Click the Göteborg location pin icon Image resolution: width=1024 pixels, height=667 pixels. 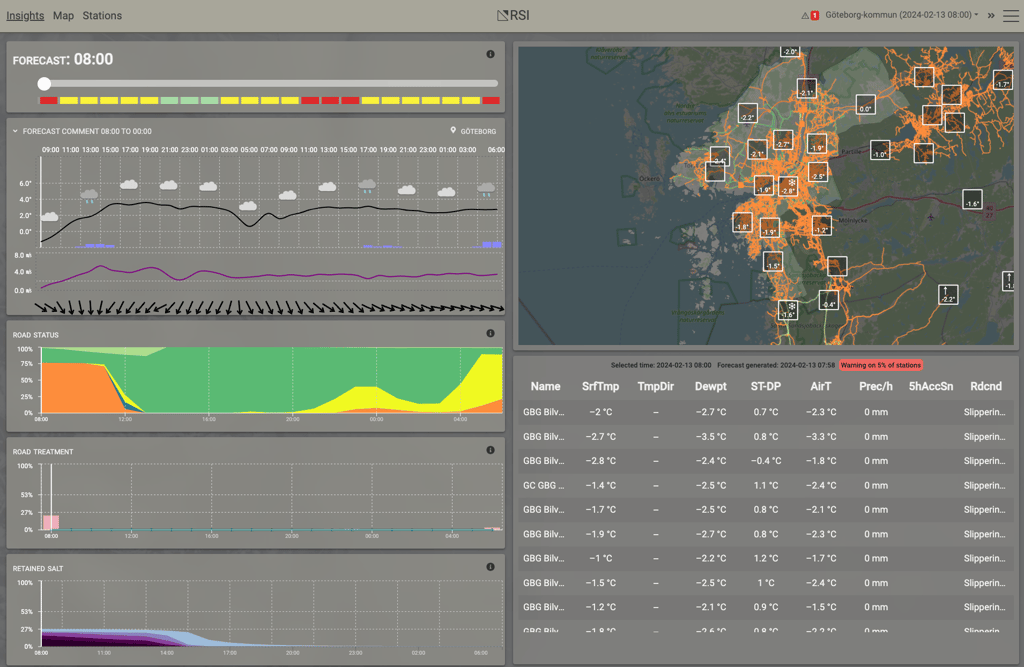[453, 131]
